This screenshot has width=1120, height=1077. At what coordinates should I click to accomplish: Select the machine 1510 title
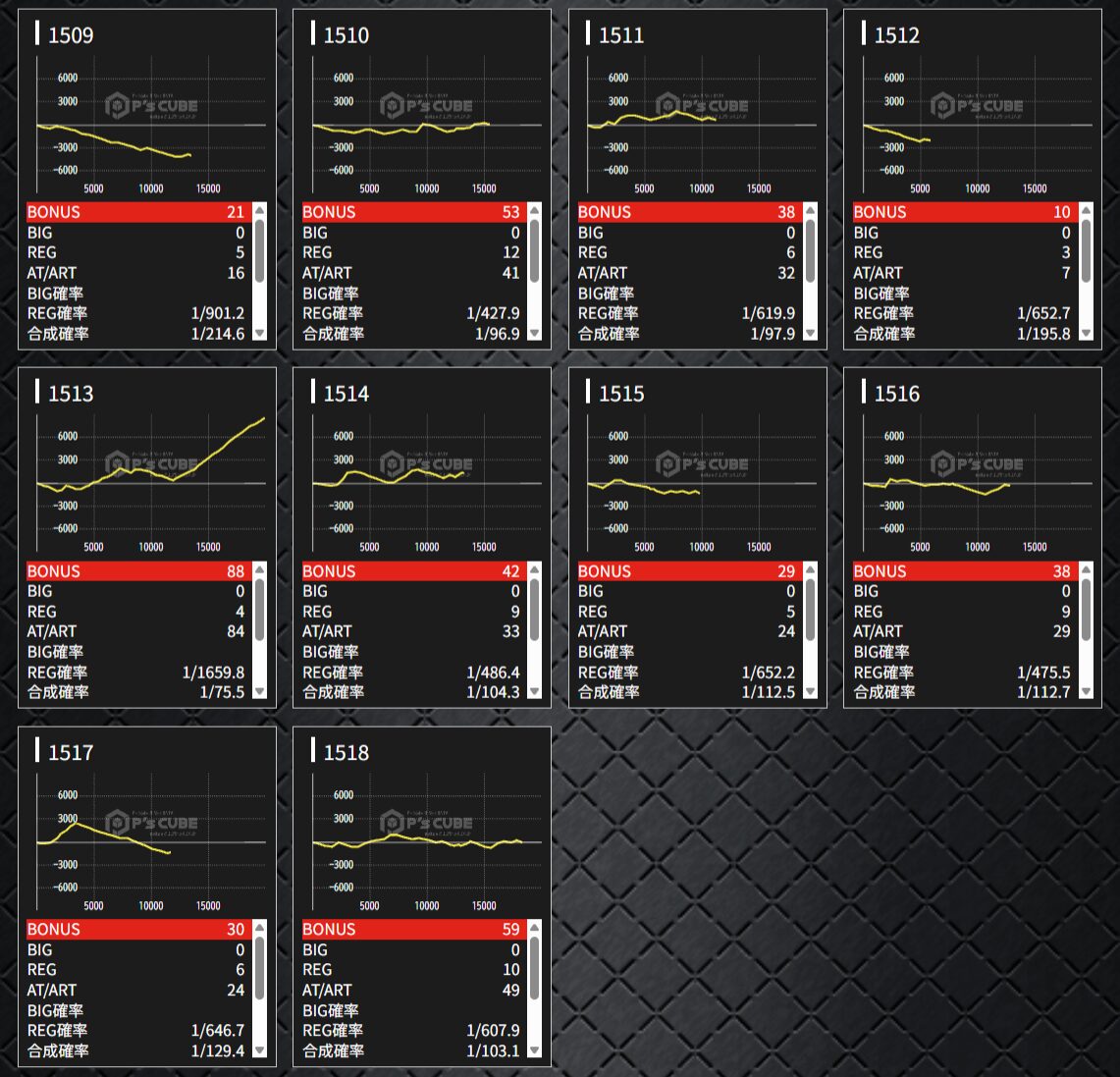pos(346,35)
